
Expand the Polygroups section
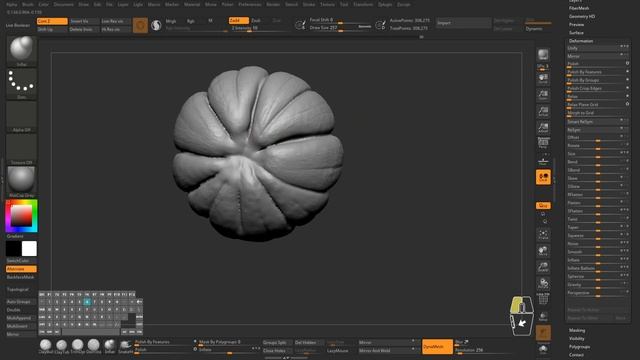[579, 347]
